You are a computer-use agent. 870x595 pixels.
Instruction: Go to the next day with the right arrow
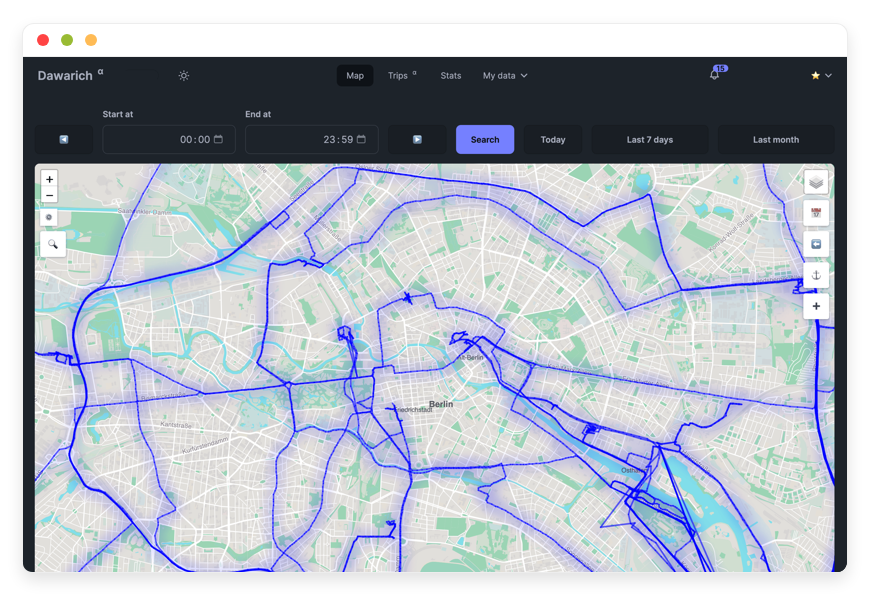coord(417,139)
